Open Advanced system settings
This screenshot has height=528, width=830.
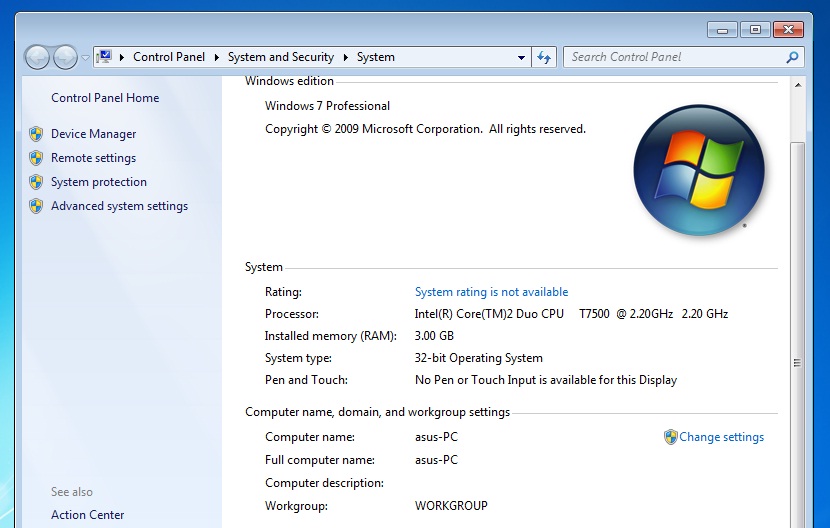[119, 206]
